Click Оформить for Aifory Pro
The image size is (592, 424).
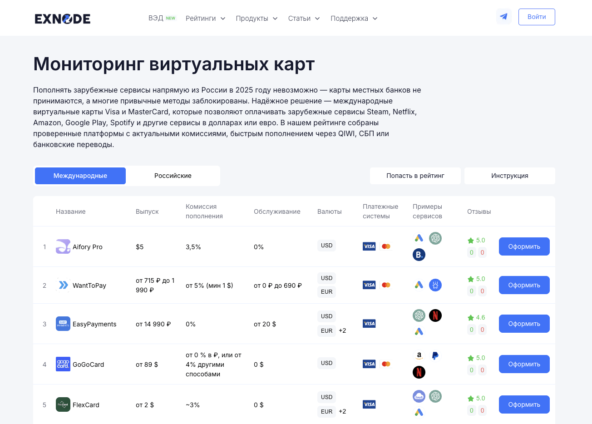tap(524, 247)
